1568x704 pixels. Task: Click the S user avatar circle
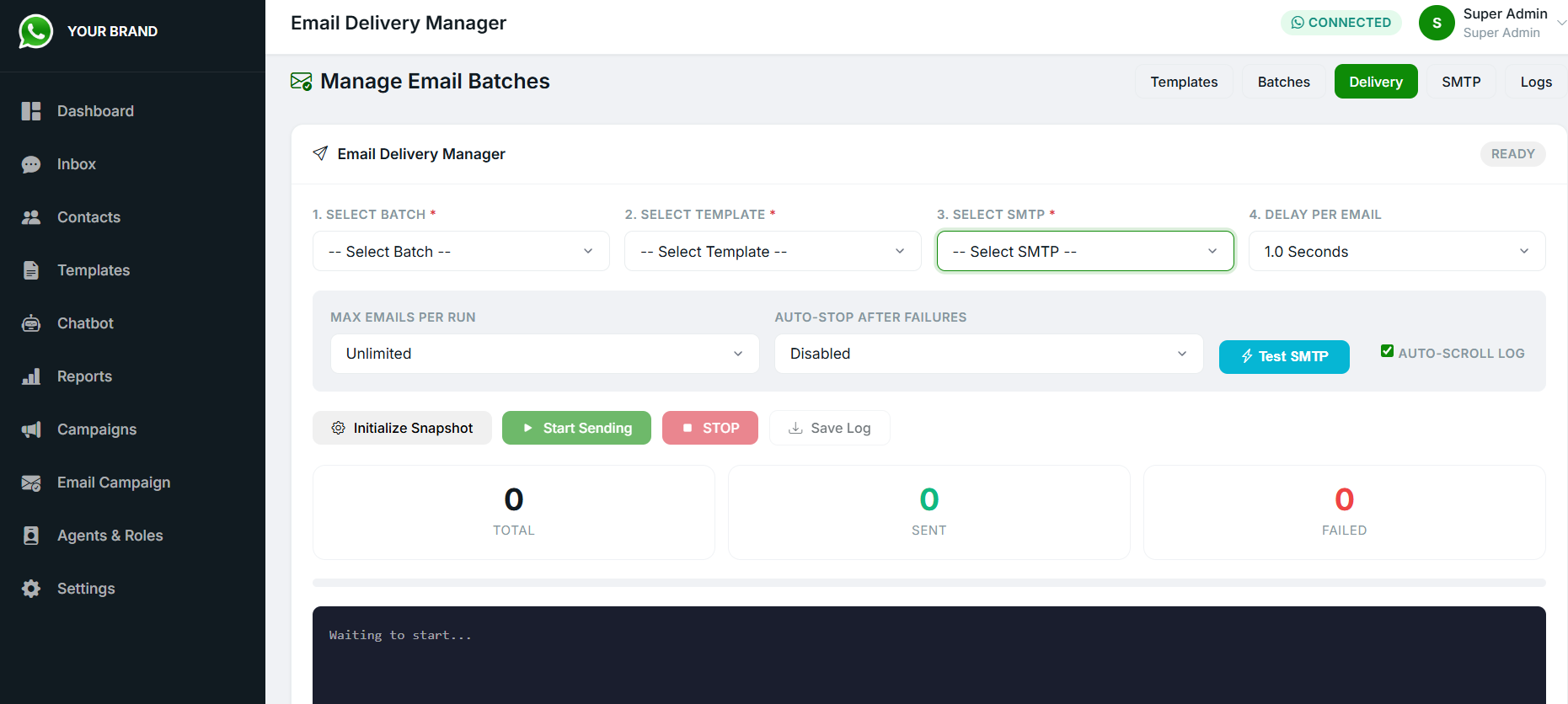1437,23
